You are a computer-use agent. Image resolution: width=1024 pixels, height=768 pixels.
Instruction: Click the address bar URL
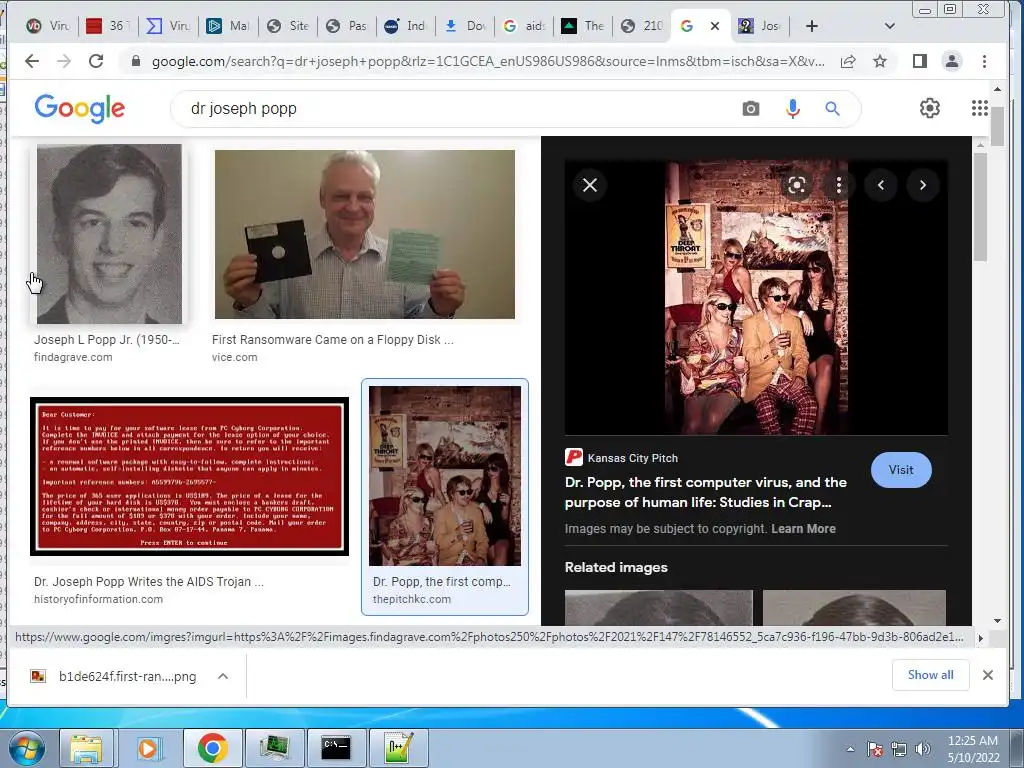click(488, 61)
